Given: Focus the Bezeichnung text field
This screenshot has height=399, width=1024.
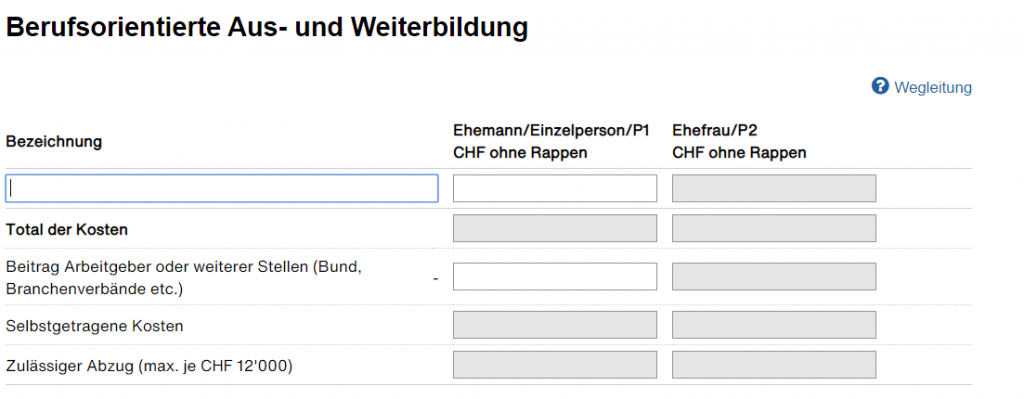Looking at the screenshot, I should 222,188.
